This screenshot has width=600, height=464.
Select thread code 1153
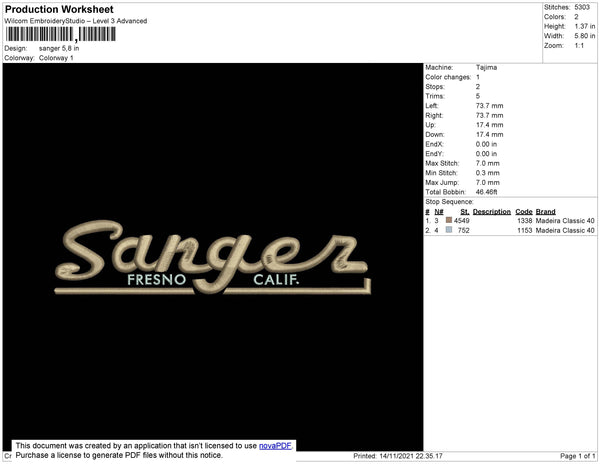pyautogui.click(x=525, y=230)
